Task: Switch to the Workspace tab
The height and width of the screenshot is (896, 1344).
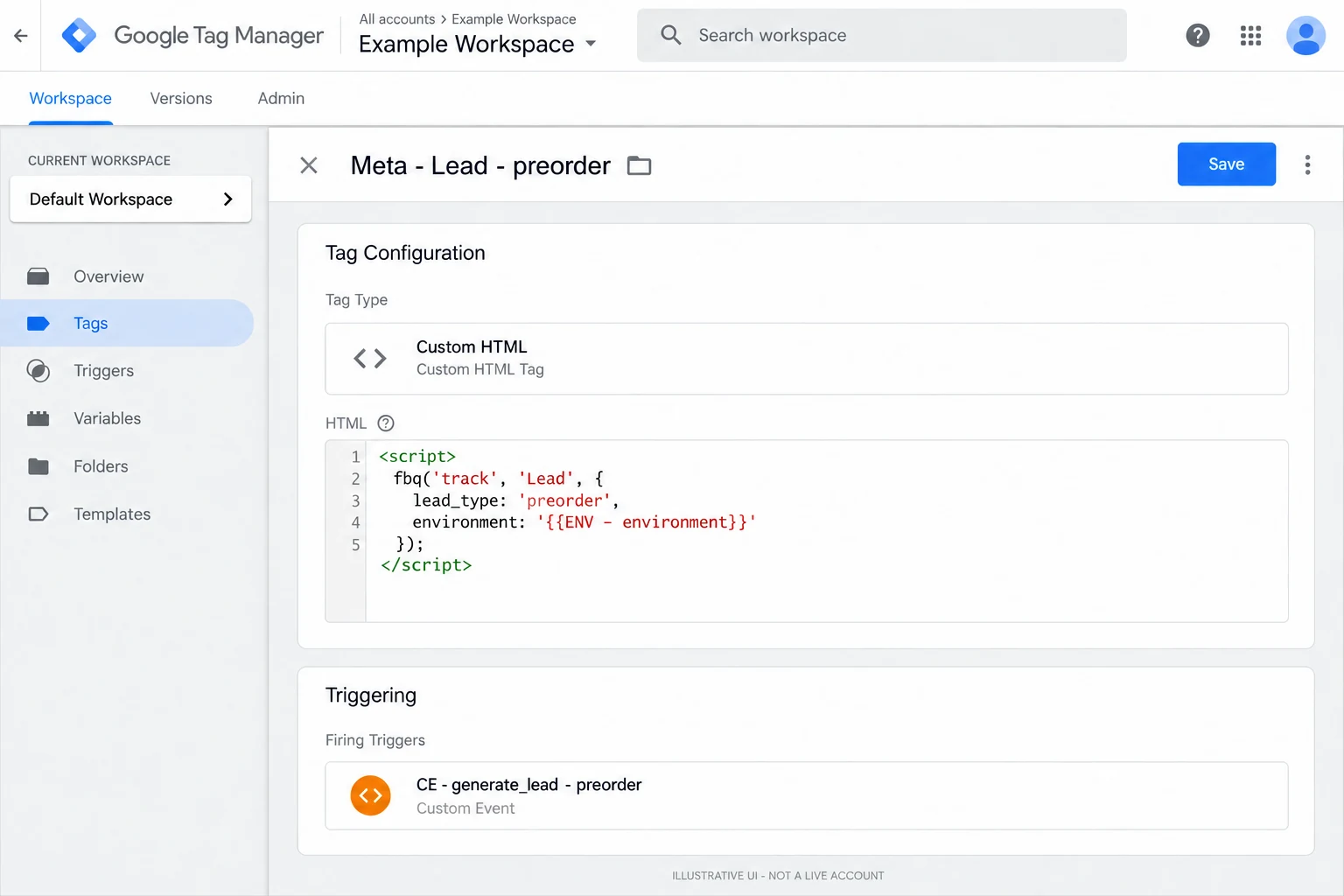Action: coord(71,99)
